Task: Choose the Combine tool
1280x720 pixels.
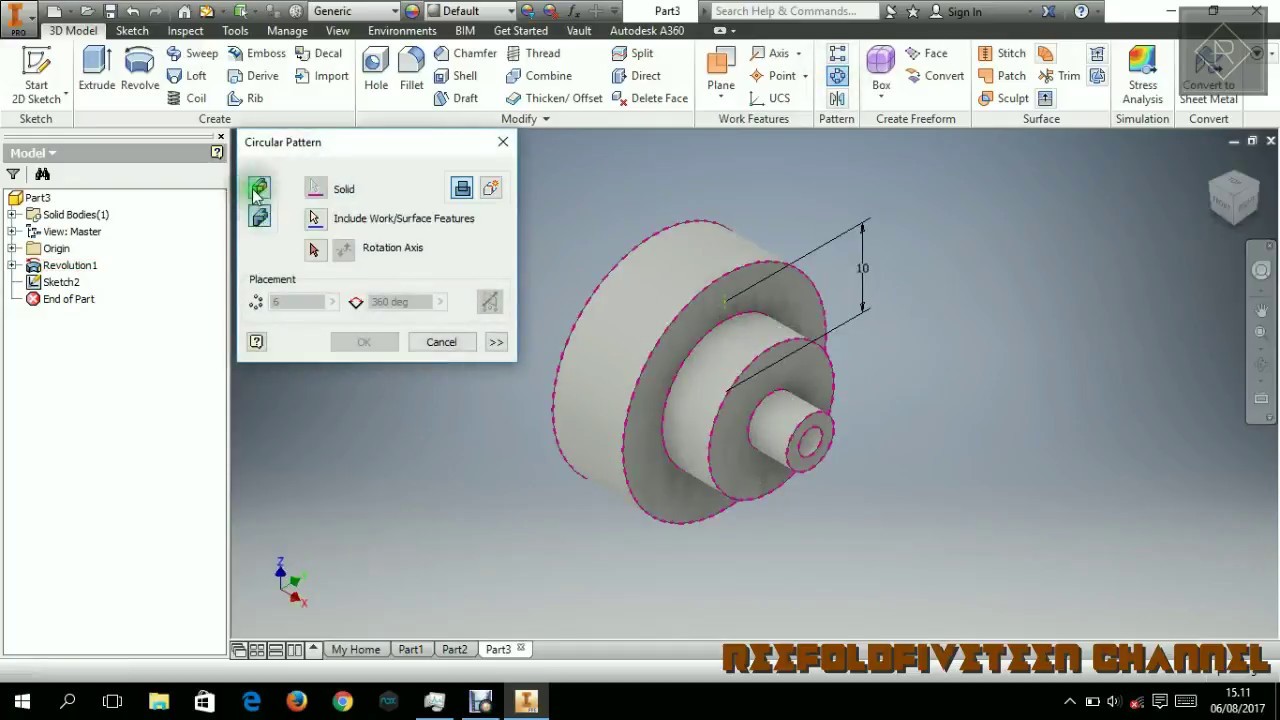Action: tap(539, 76)
